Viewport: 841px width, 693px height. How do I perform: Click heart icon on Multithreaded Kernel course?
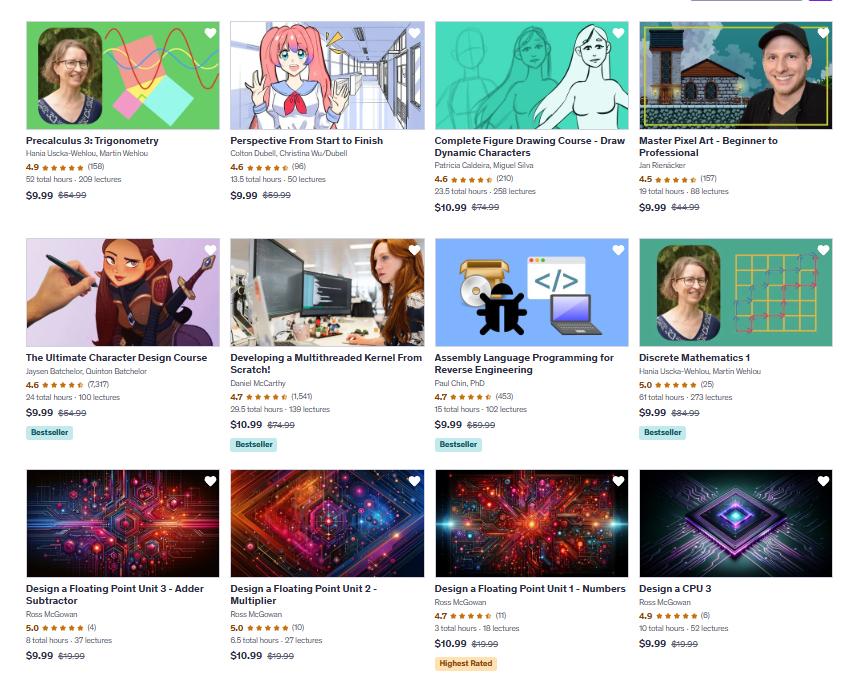(x=415, y=250)
